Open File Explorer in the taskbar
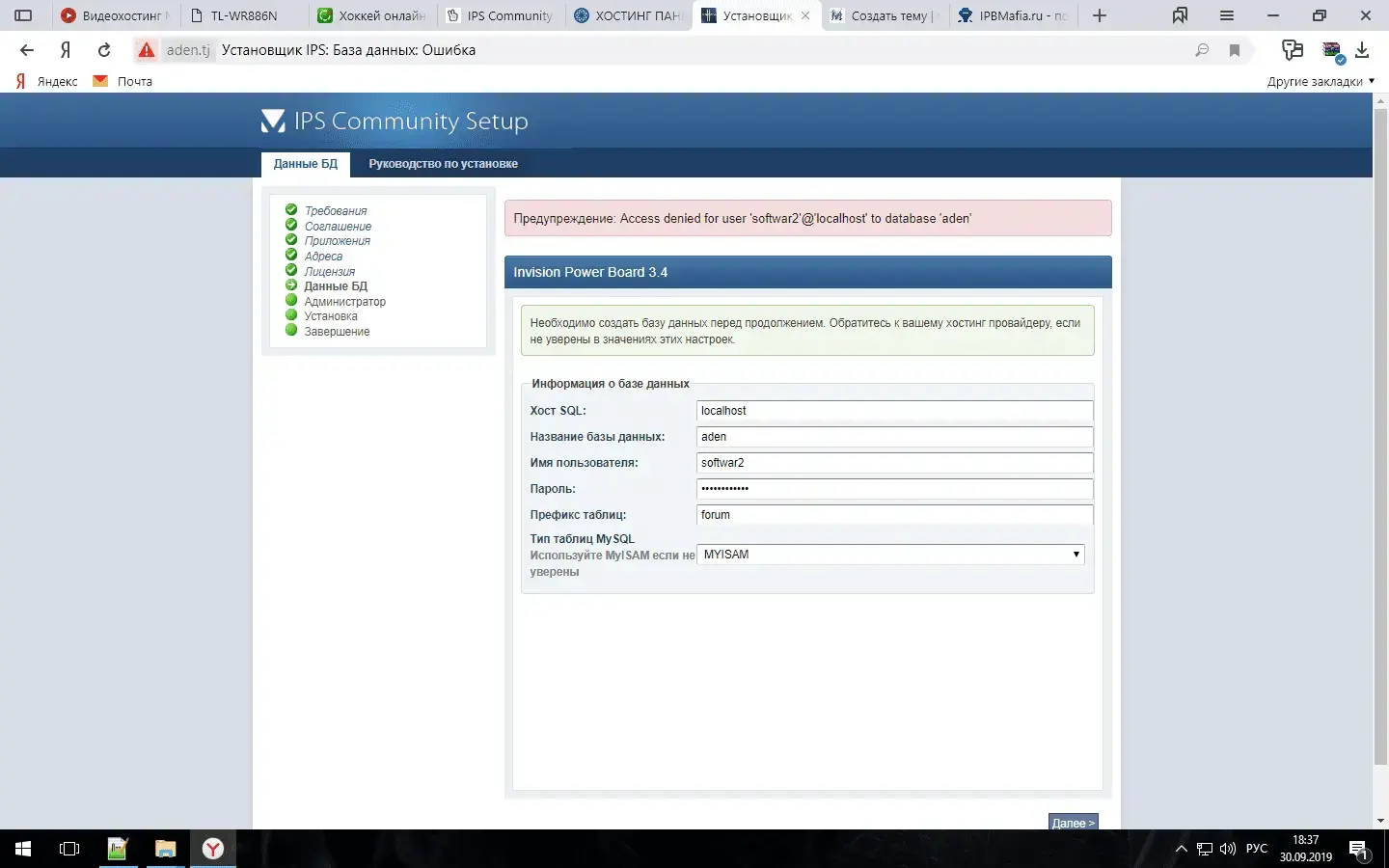This screenshot has height=868, width=1389. [166, 849]
